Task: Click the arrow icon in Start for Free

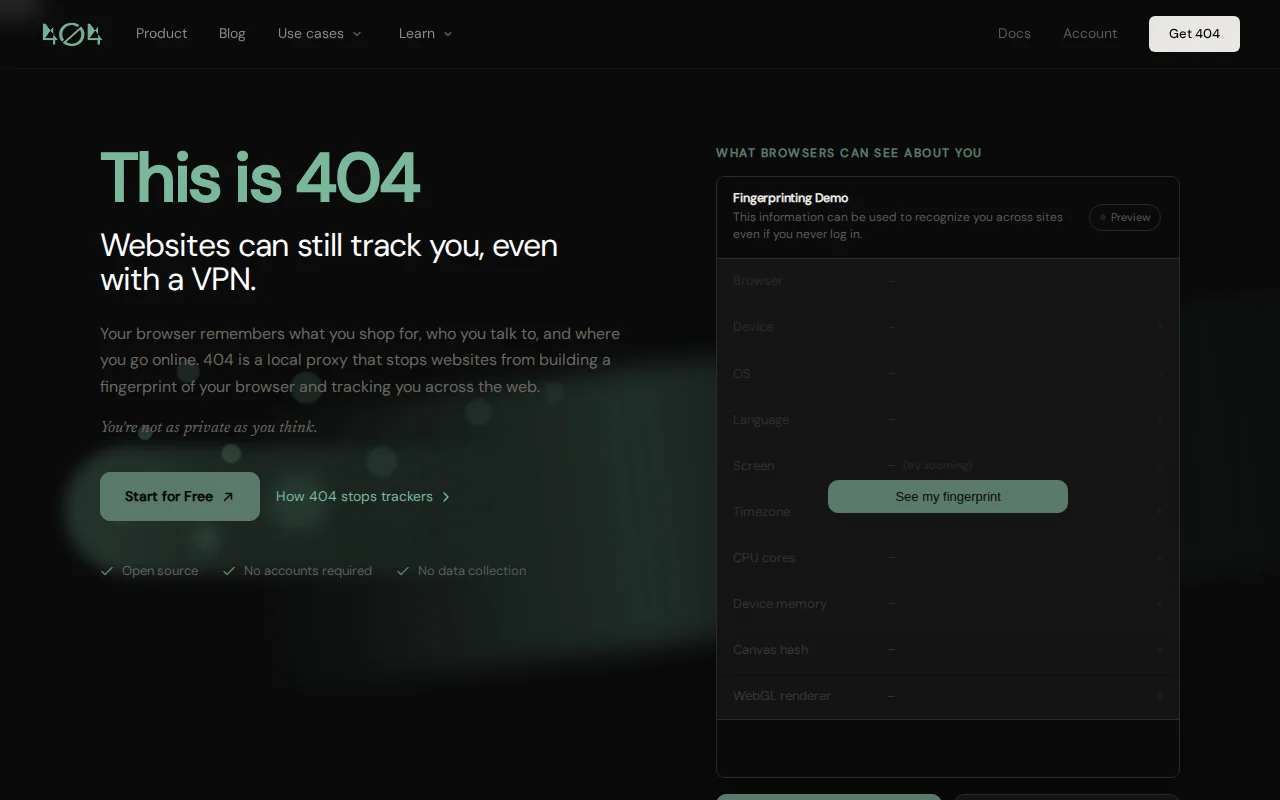Action: (x=227, y=497)
